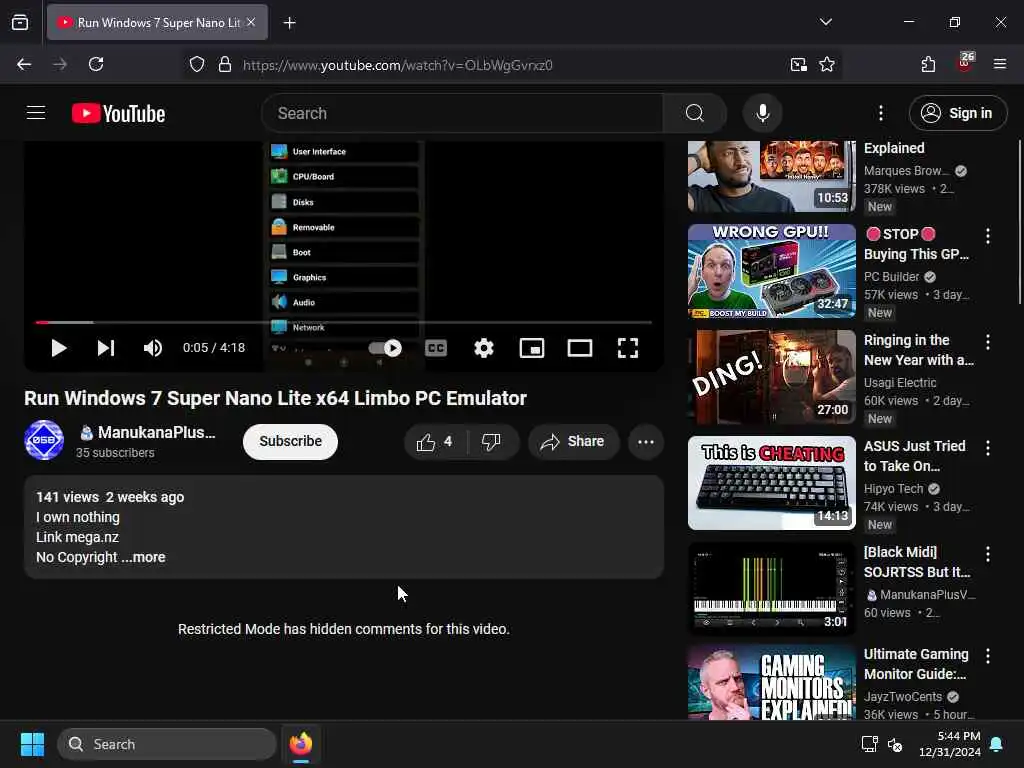Viewport: 1024px width, 768px height.
Task: Open more actions ellipsis under video
Action: coord(646,442)
